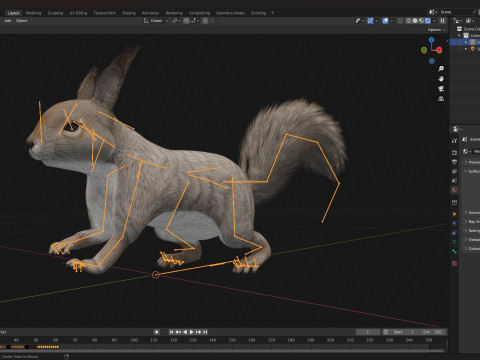
Task: Open the Object menu in viewport header
Action: coord(21,21)
